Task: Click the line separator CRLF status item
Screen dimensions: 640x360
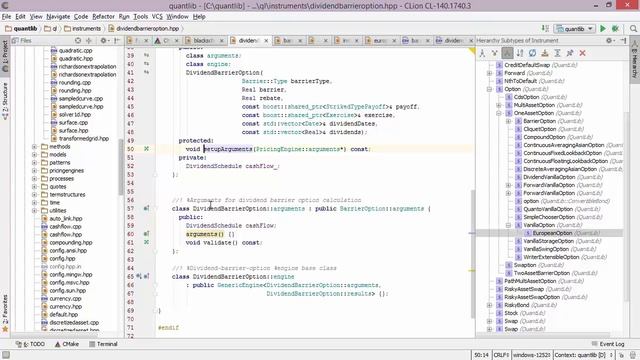Action: (501, 355)
